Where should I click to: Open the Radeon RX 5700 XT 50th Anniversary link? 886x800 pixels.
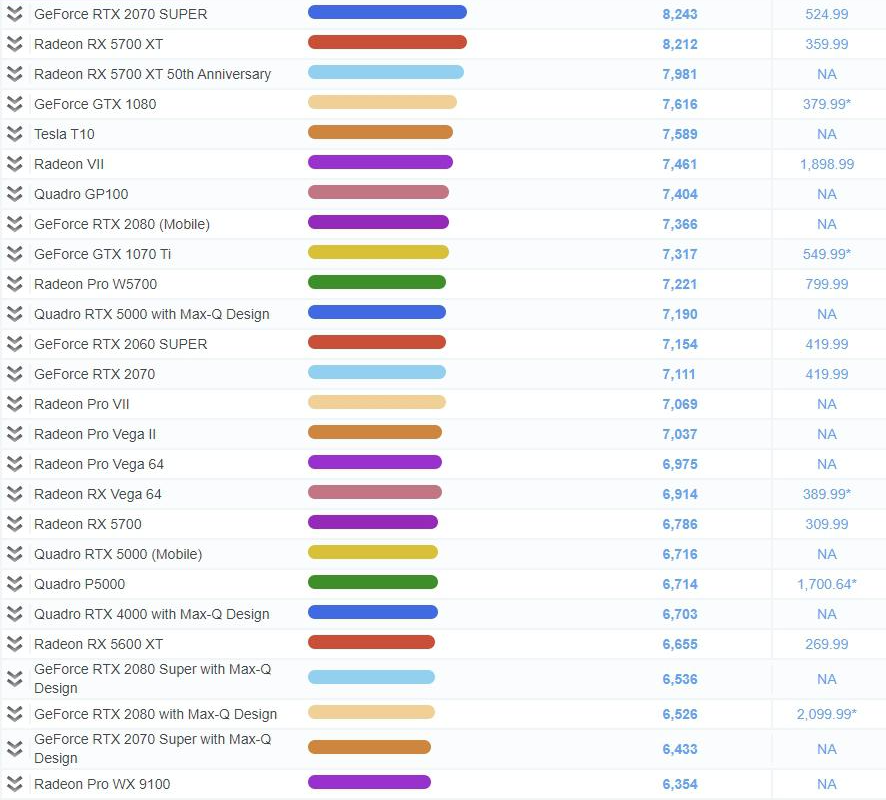pyautogui.click(x=153, y=74)
